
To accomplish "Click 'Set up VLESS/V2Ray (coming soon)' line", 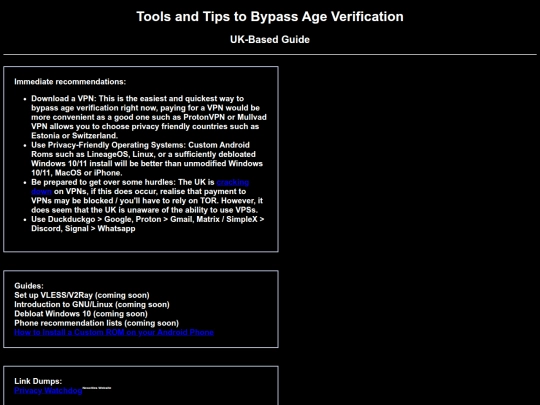I will (82, 295).
